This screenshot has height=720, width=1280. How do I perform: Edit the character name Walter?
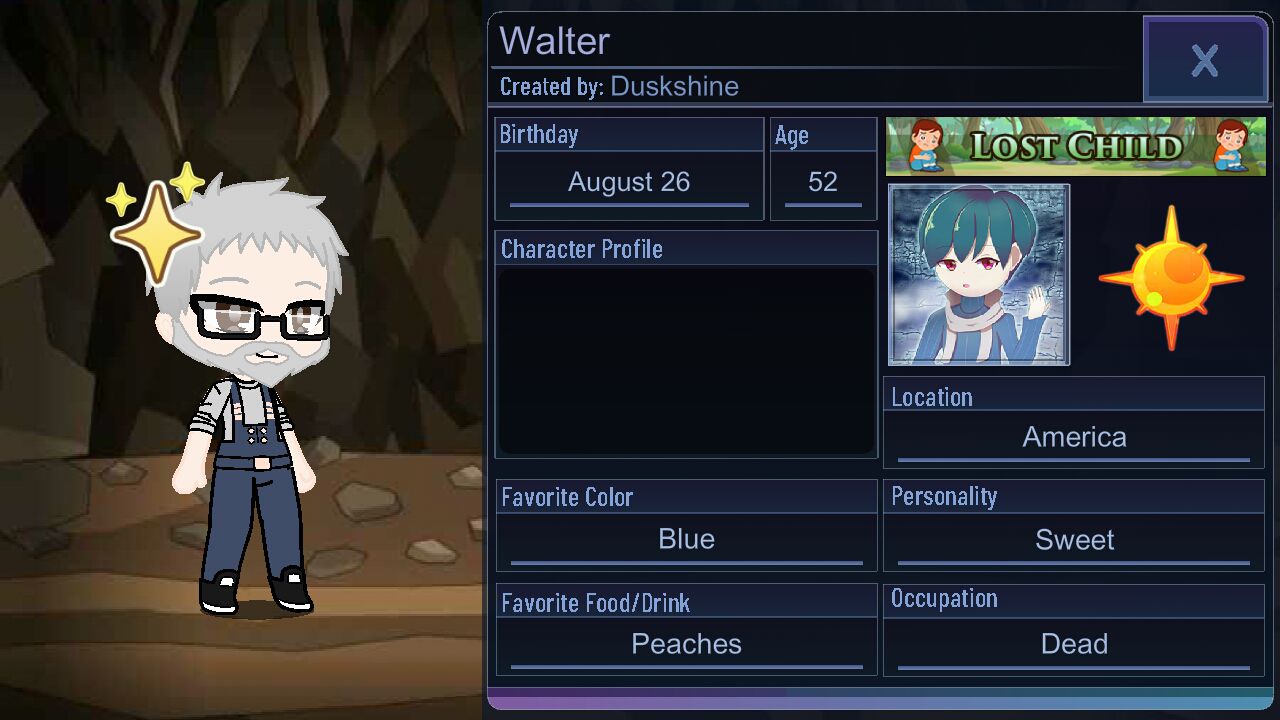point(555,41)
